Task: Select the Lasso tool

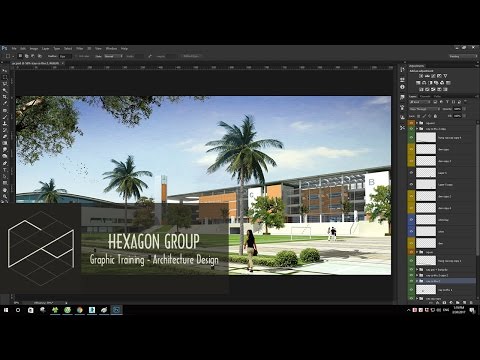Action: (x=5, y=84)
